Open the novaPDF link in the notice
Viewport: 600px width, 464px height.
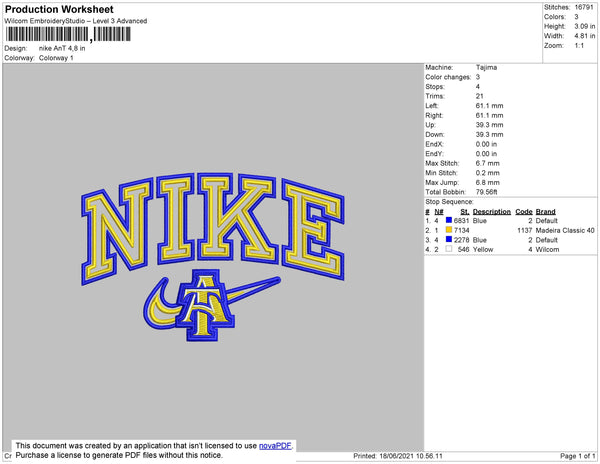click(275, 446)
